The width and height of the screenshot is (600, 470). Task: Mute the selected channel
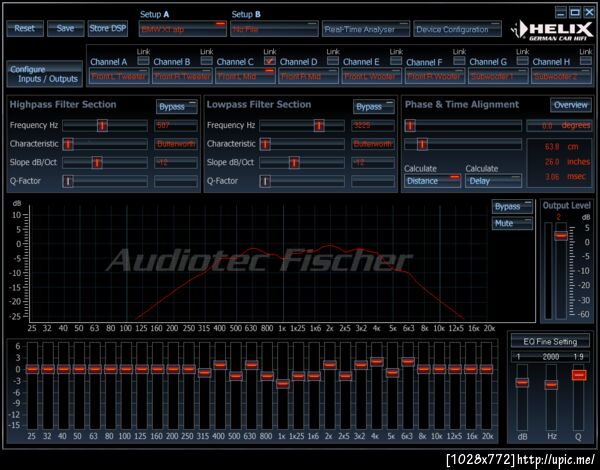click(x=512, y=224)
